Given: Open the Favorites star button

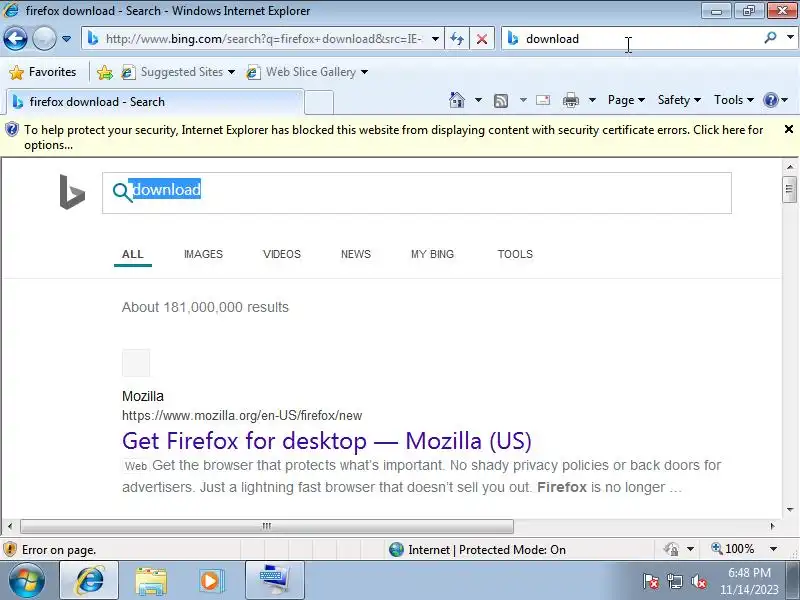Looking at the screenshot, I should (43, 72).
